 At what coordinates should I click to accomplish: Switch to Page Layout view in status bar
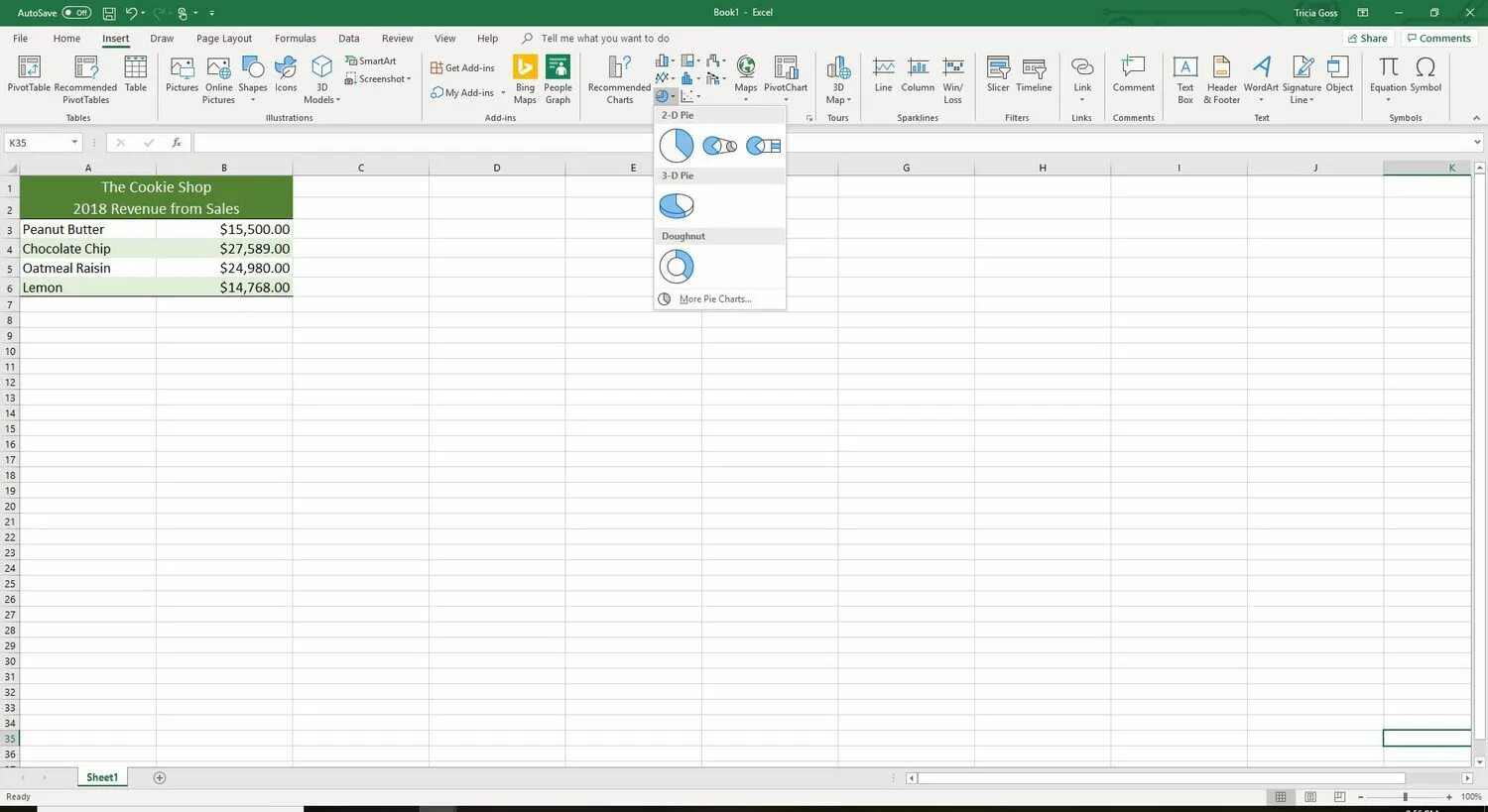[1310, 797]
